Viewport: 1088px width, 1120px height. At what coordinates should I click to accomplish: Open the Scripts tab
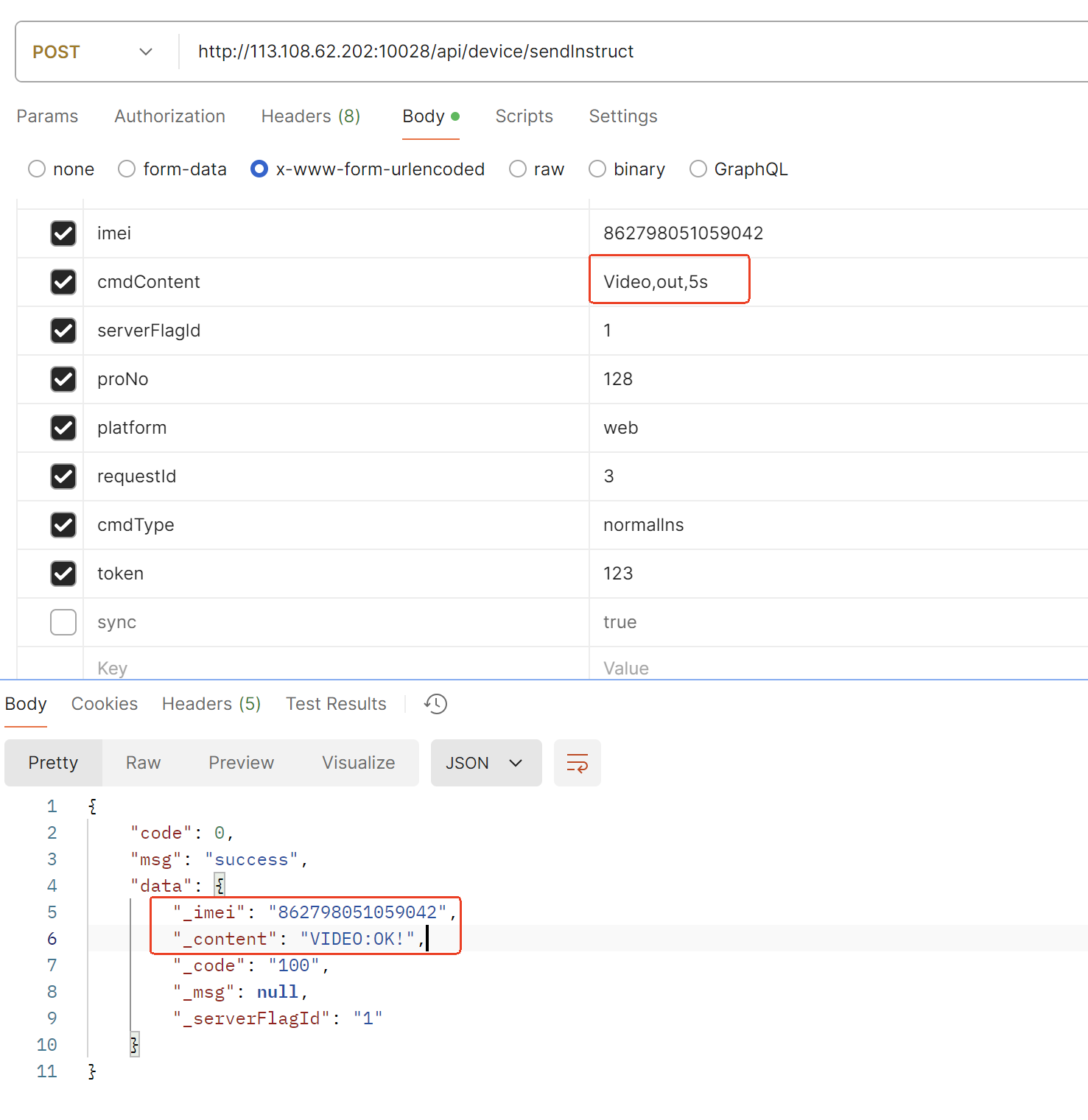(524, 116)
